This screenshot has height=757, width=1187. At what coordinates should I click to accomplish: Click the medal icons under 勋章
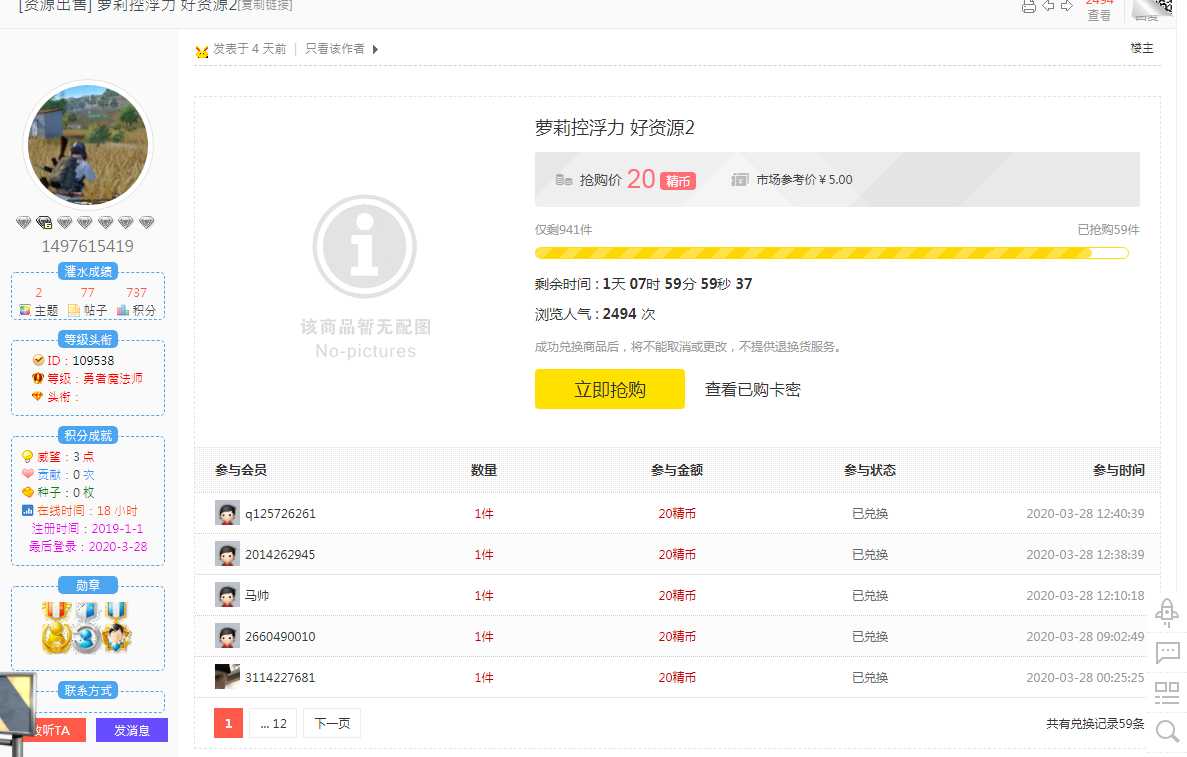point(87,628)
